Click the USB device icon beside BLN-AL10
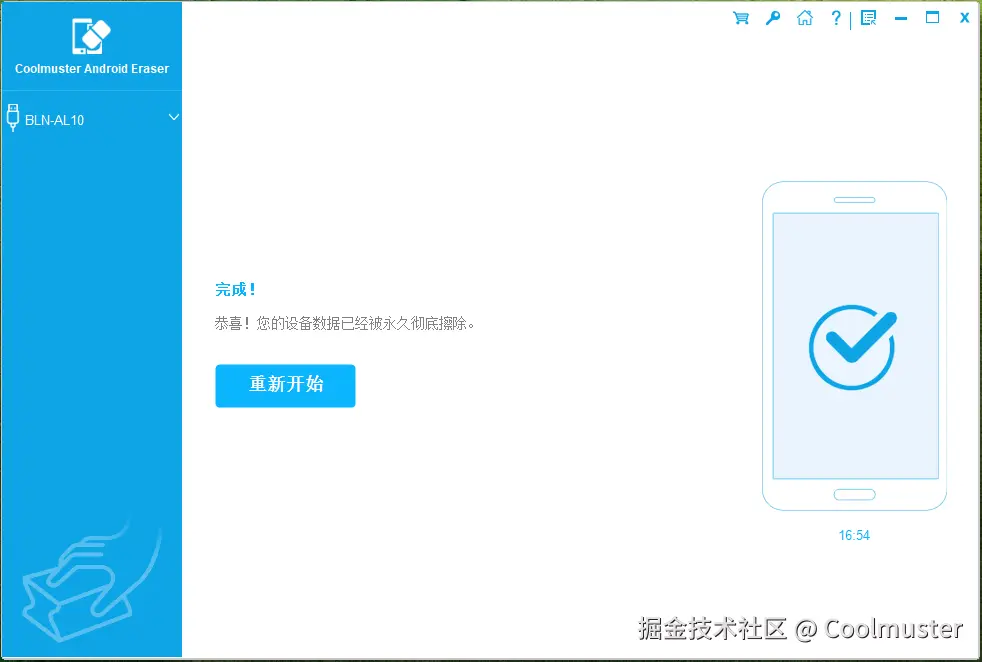Image resolution: width=982 pixels, height=662 pixels. [13, 118]
